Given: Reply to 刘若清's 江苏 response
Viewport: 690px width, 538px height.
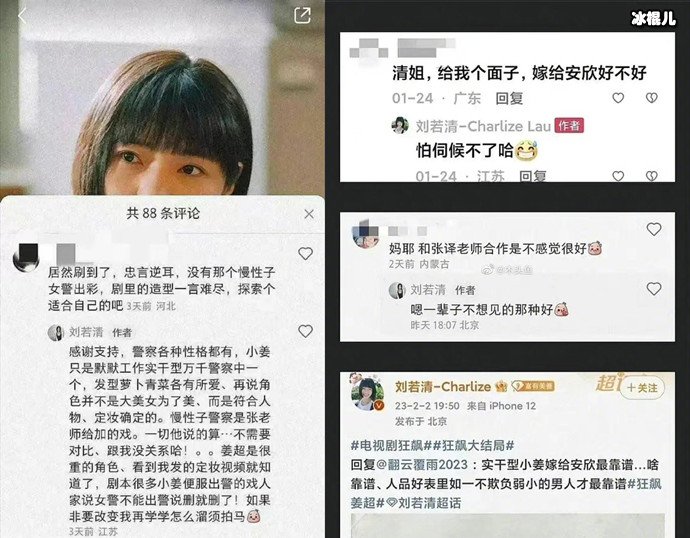Looking at the screenshot, I should click(532, 176).
